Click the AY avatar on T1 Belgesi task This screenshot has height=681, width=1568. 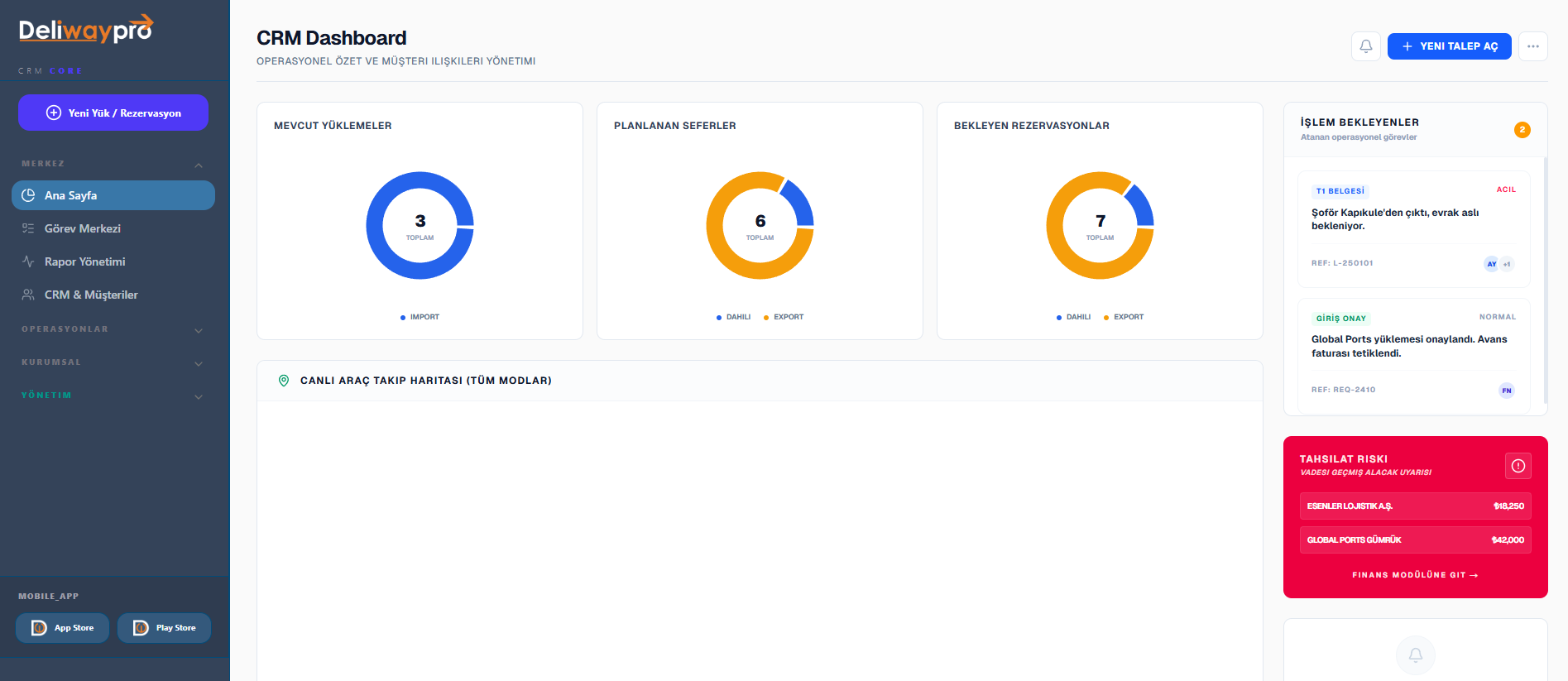tap(1492, 264)
